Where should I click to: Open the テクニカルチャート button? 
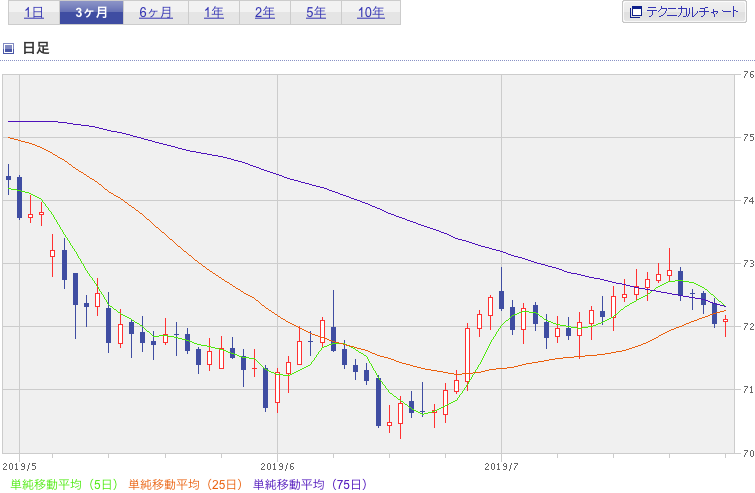(684, 12)
